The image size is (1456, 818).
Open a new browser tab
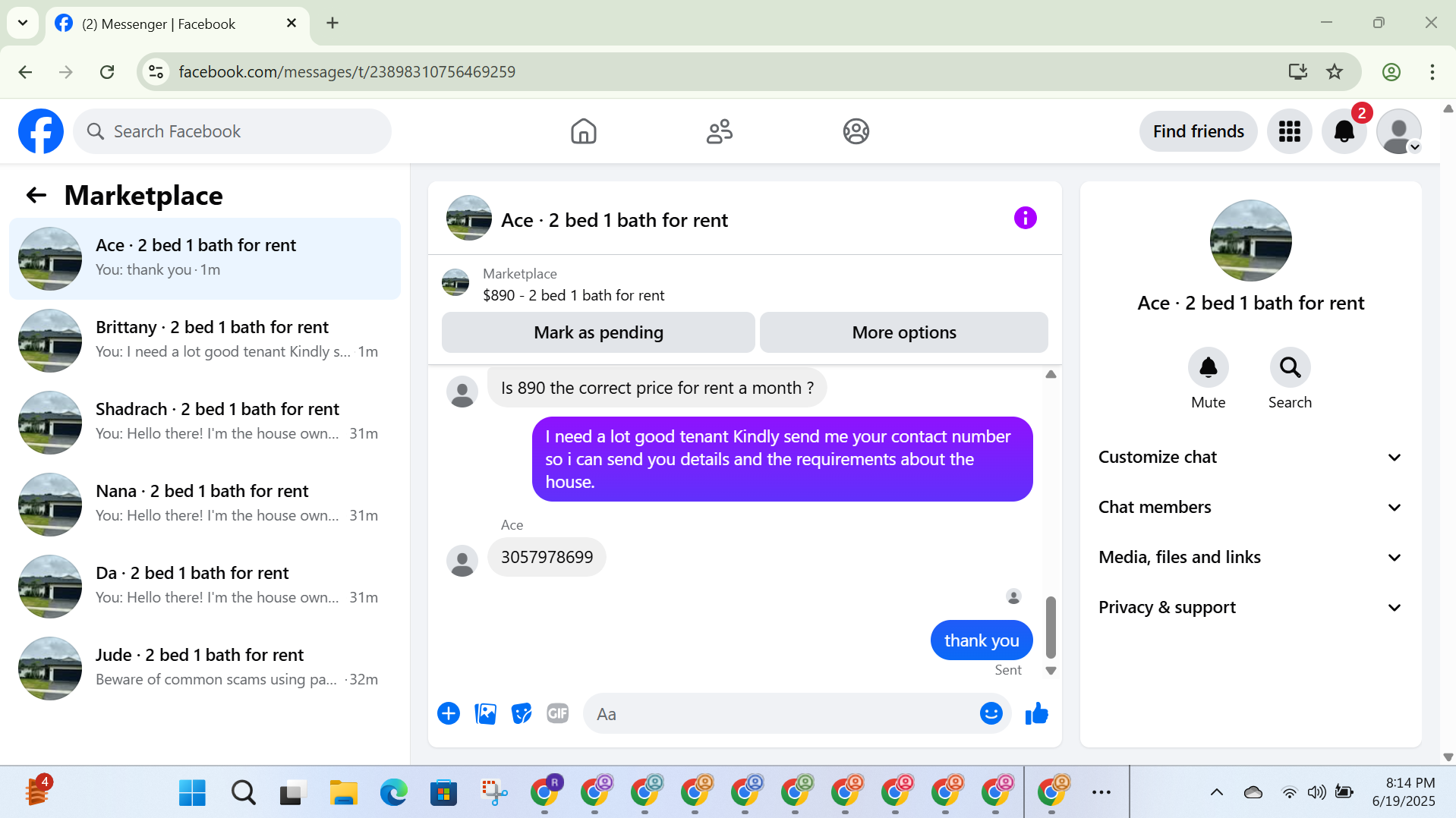coord(332,23)
